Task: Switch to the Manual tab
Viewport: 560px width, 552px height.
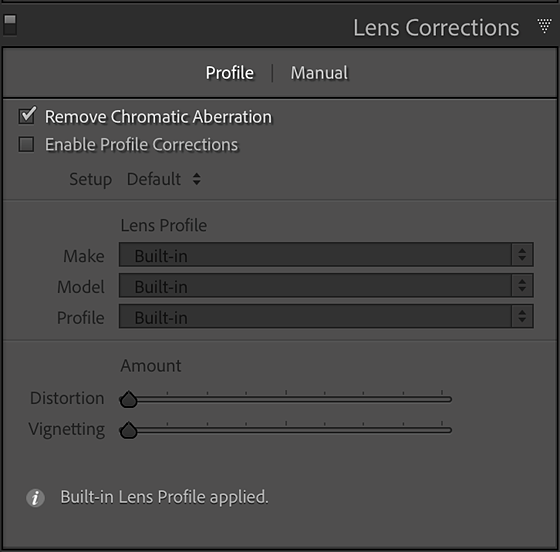Action: point(319,73)
